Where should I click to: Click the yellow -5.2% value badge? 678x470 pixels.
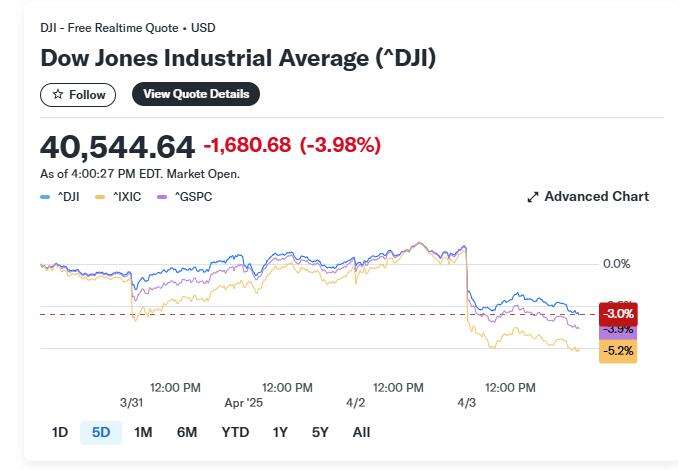pos(618,351)
